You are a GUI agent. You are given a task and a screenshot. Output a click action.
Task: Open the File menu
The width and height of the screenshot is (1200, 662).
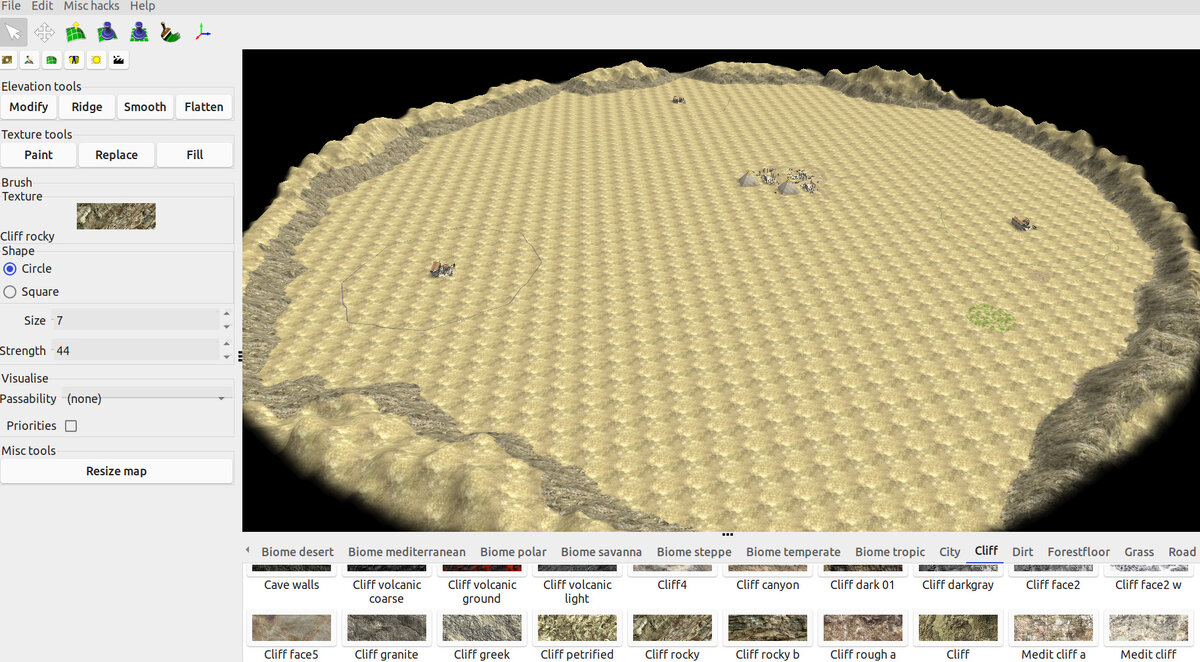[x=11, y=6]
